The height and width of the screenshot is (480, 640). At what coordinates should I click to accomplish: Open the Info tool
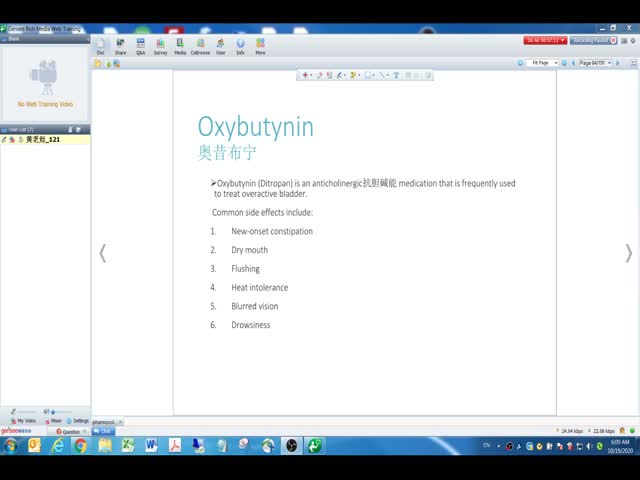point(240,46)
